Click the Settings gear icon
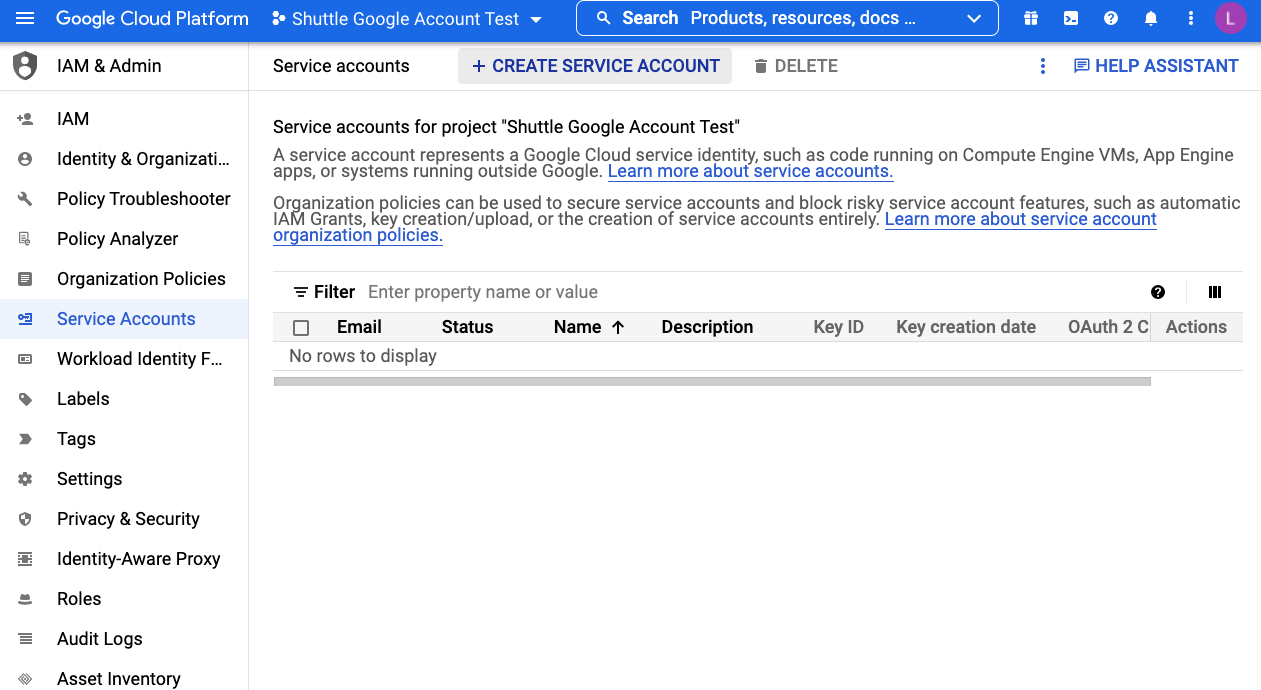The width and height of the screenshot is (1261, 690). 25,479
